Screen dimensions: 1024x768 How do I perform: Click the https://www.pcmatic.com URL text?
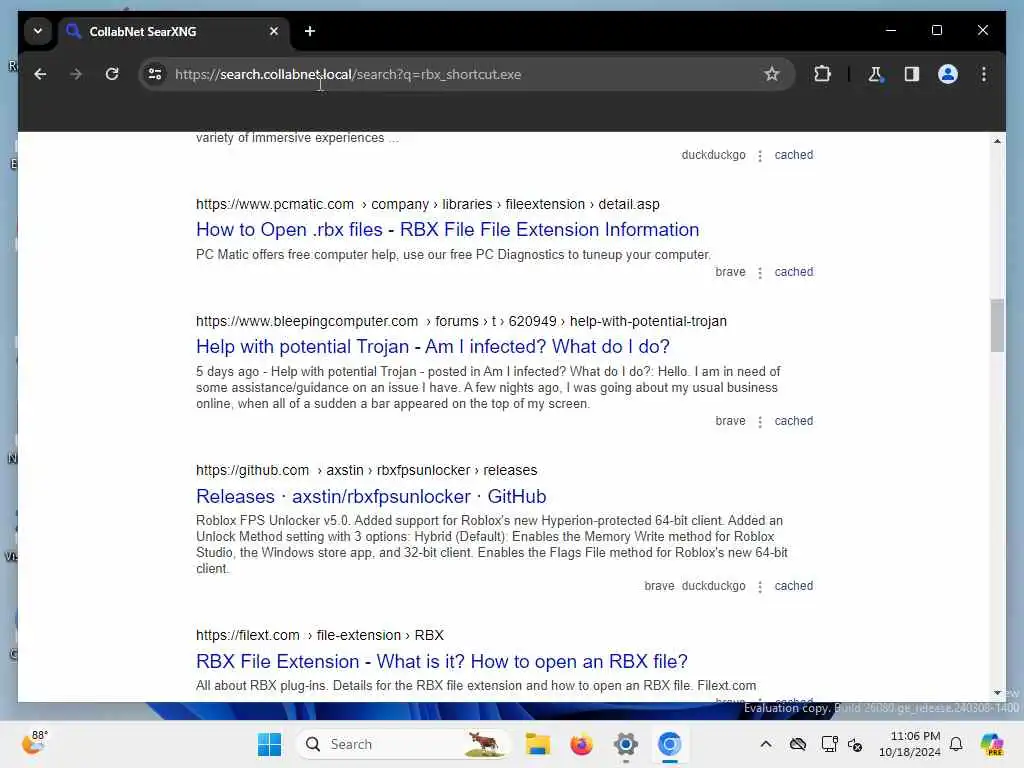pos(275,204)
